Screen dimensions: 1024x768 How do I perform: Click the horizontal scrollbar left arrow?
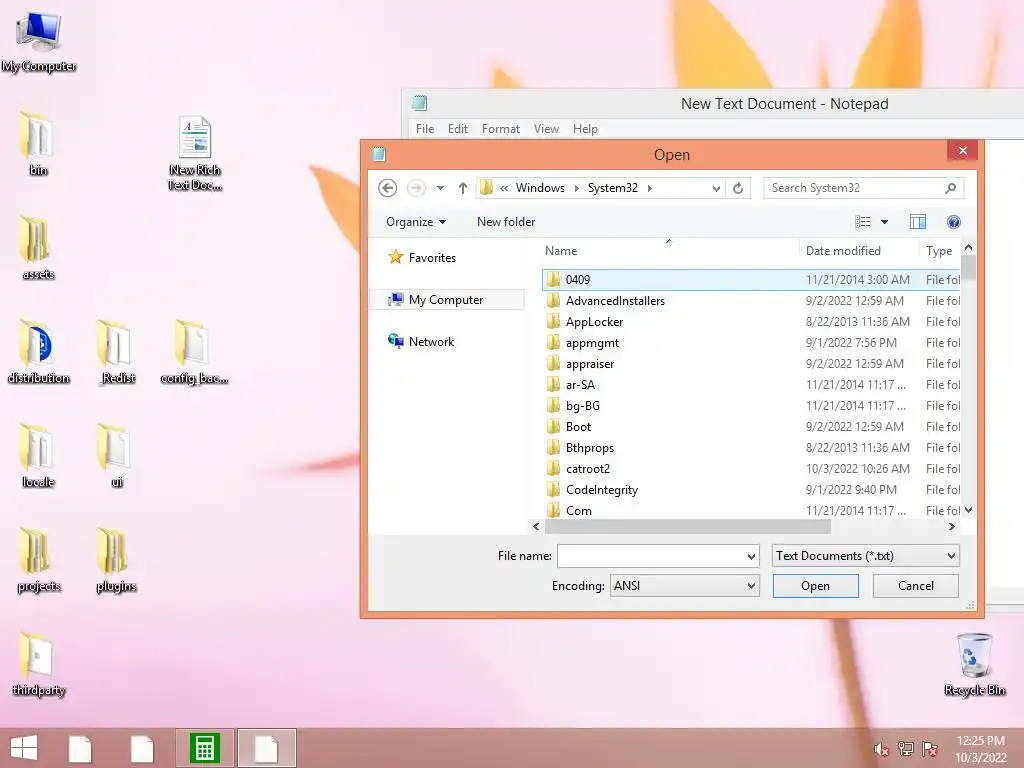click(x=536, y=526)
